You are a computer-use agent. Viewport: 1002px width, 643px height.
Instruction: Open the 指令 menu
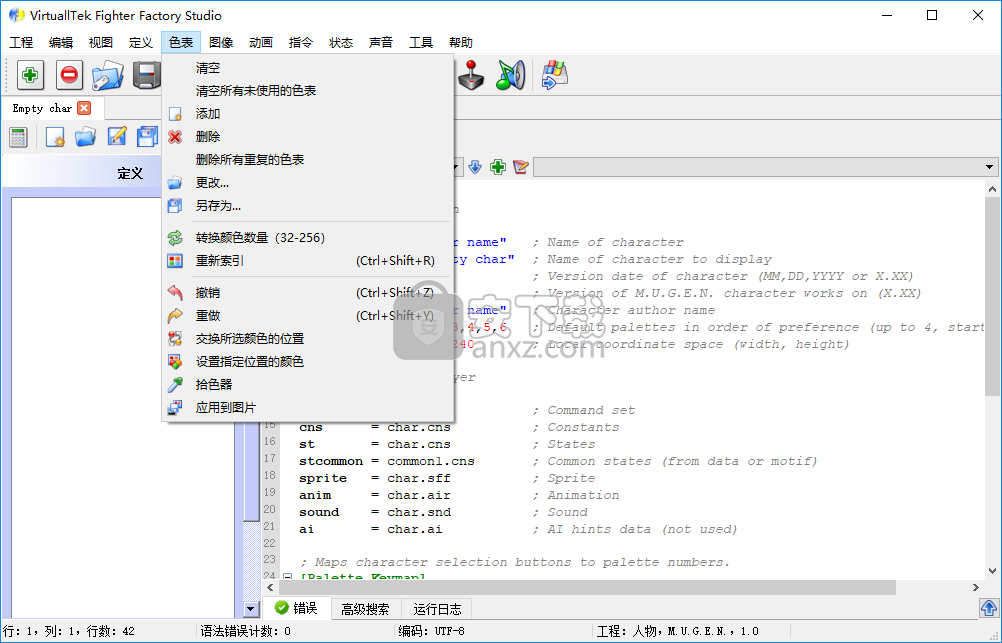(301, 43)
